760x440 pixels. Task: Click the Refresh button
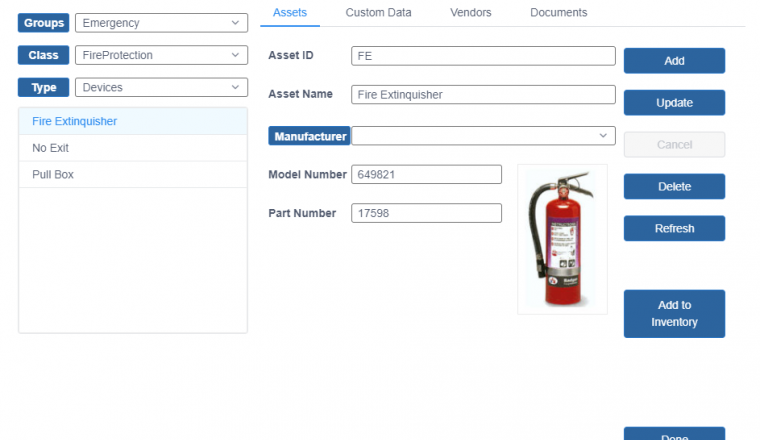click(x=674, y=228)
